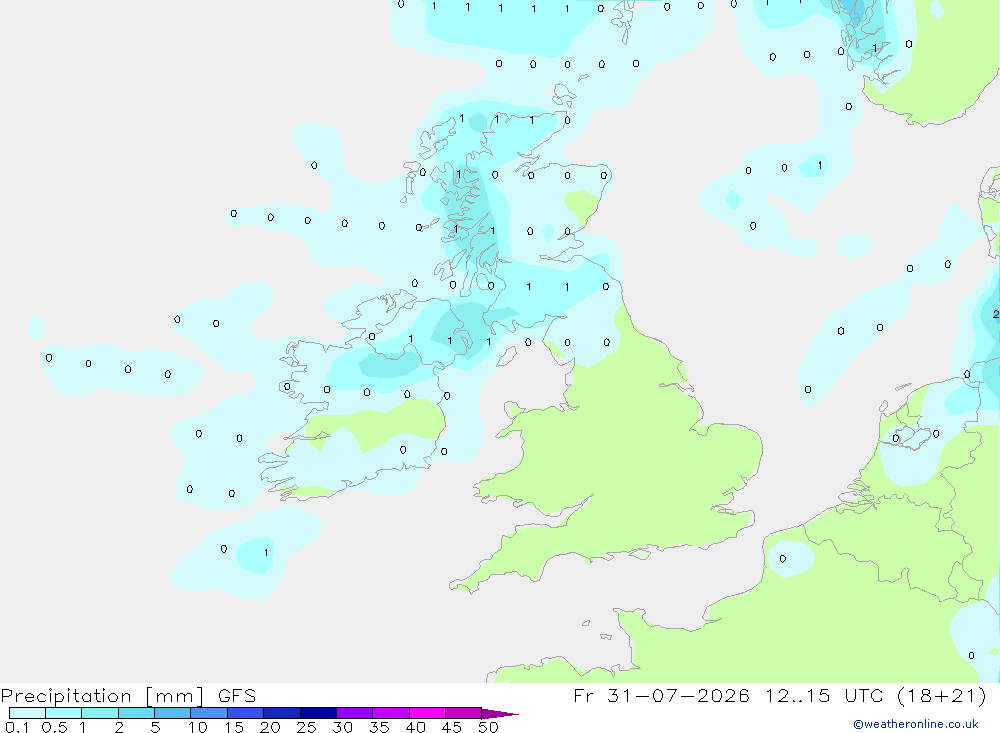Image resolution: width=1000 pixels, height=733 pixels.
Task: Click the '0.1' legend scale label
Action: tap(17, 727)
